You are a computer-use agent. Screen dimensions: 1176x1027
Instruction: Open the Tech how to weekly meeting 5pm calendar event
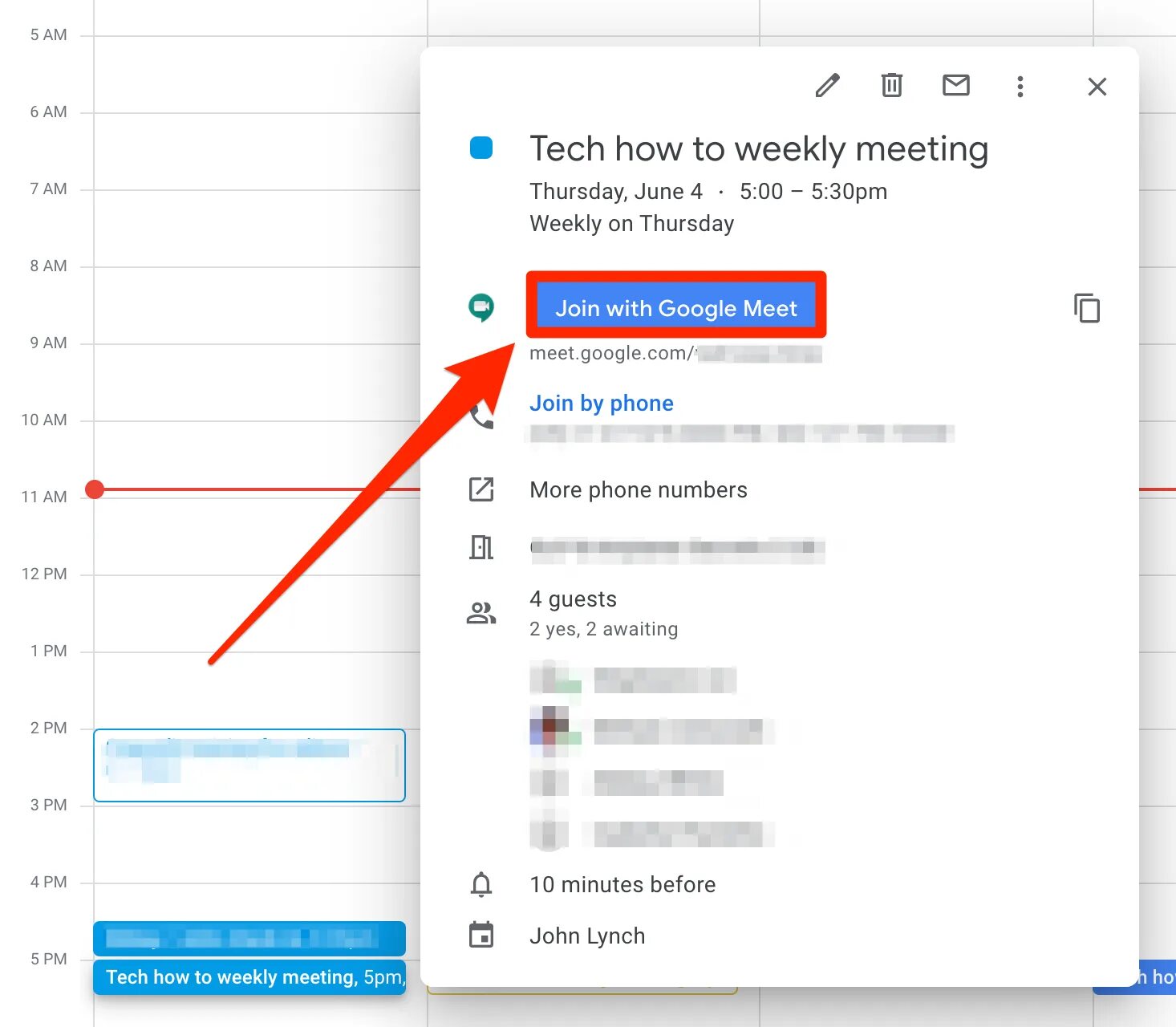click(x=249, y=977)
